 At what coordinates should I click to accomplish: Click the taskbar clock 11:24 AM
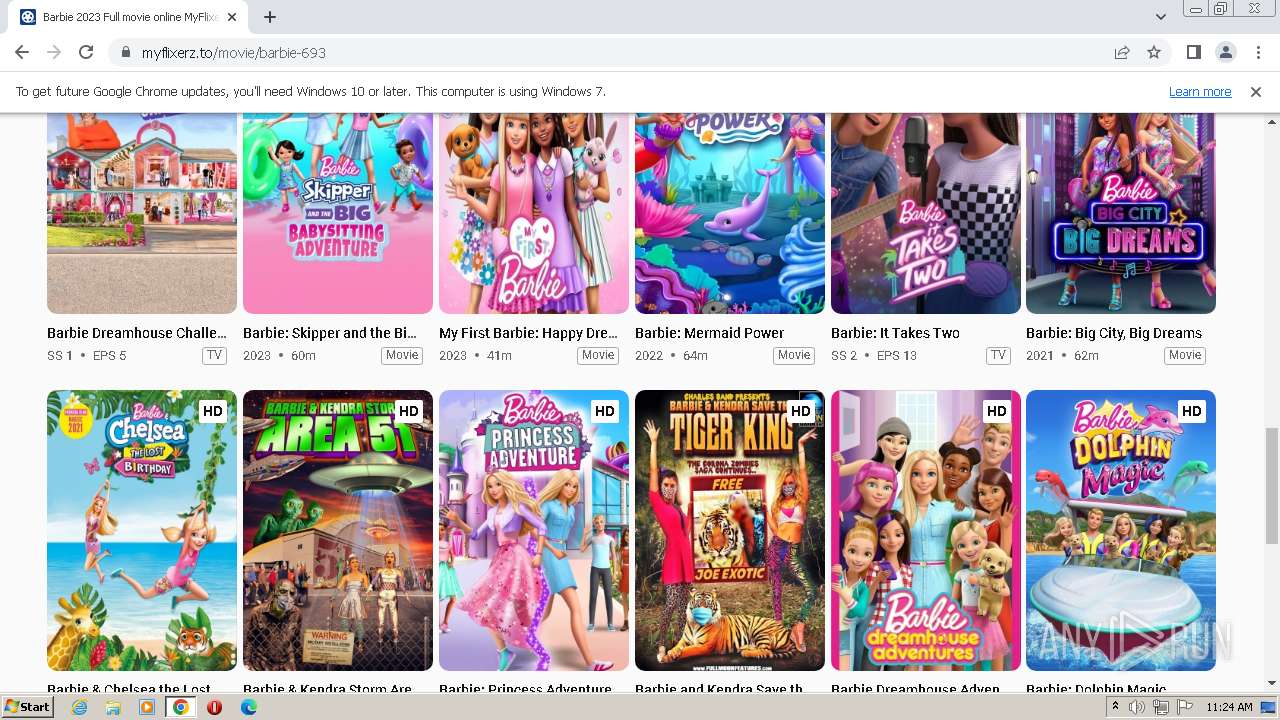(x=1229, y=707)
